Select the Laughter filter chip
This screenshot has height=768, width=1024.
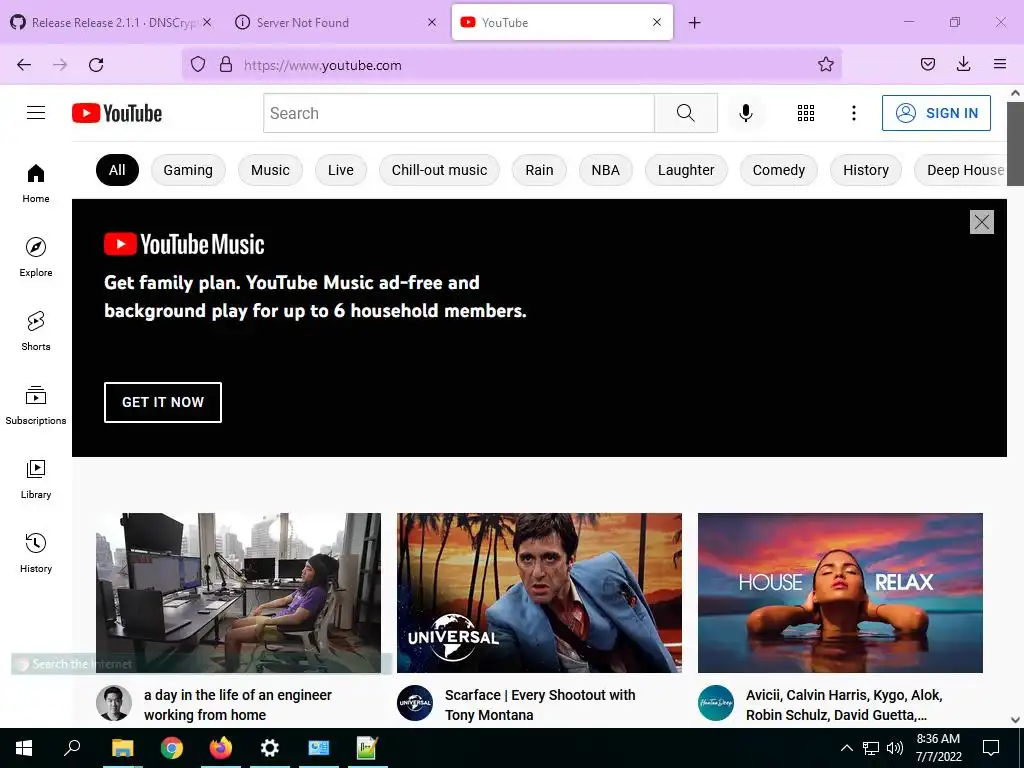point(686,170)
